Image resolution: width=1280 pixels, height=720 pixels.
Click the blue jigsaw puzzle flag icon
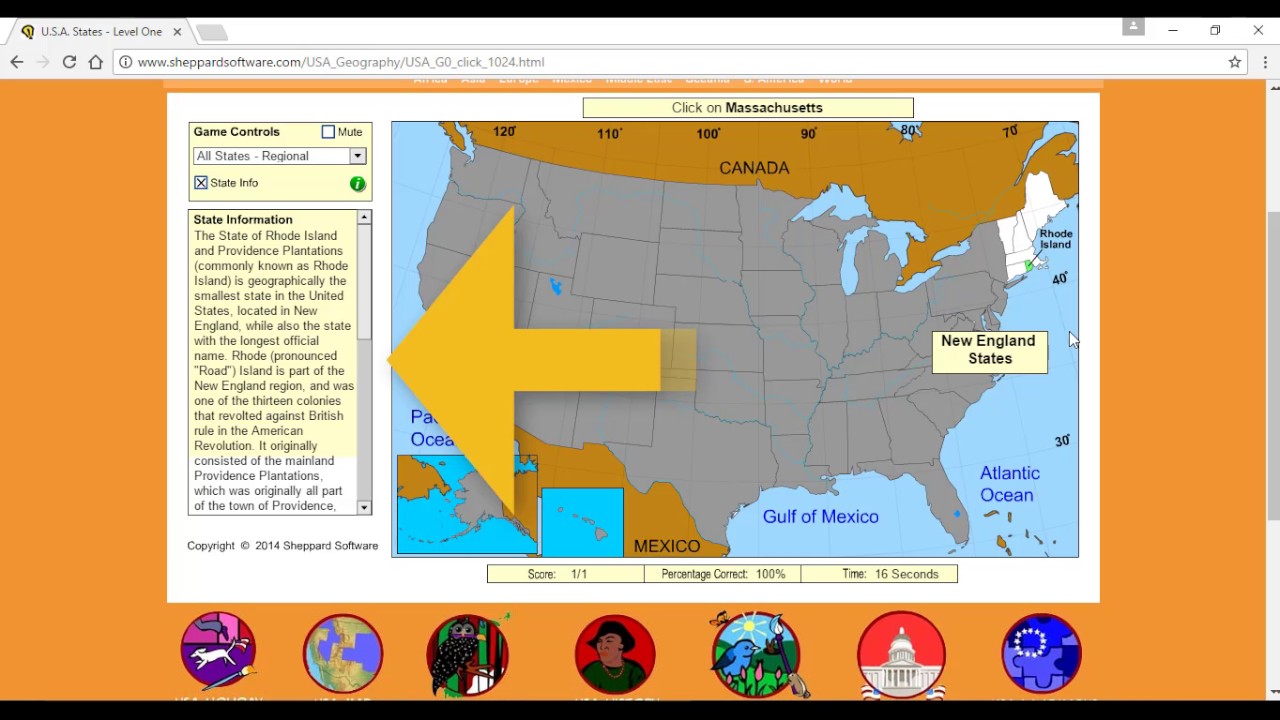1041,654
